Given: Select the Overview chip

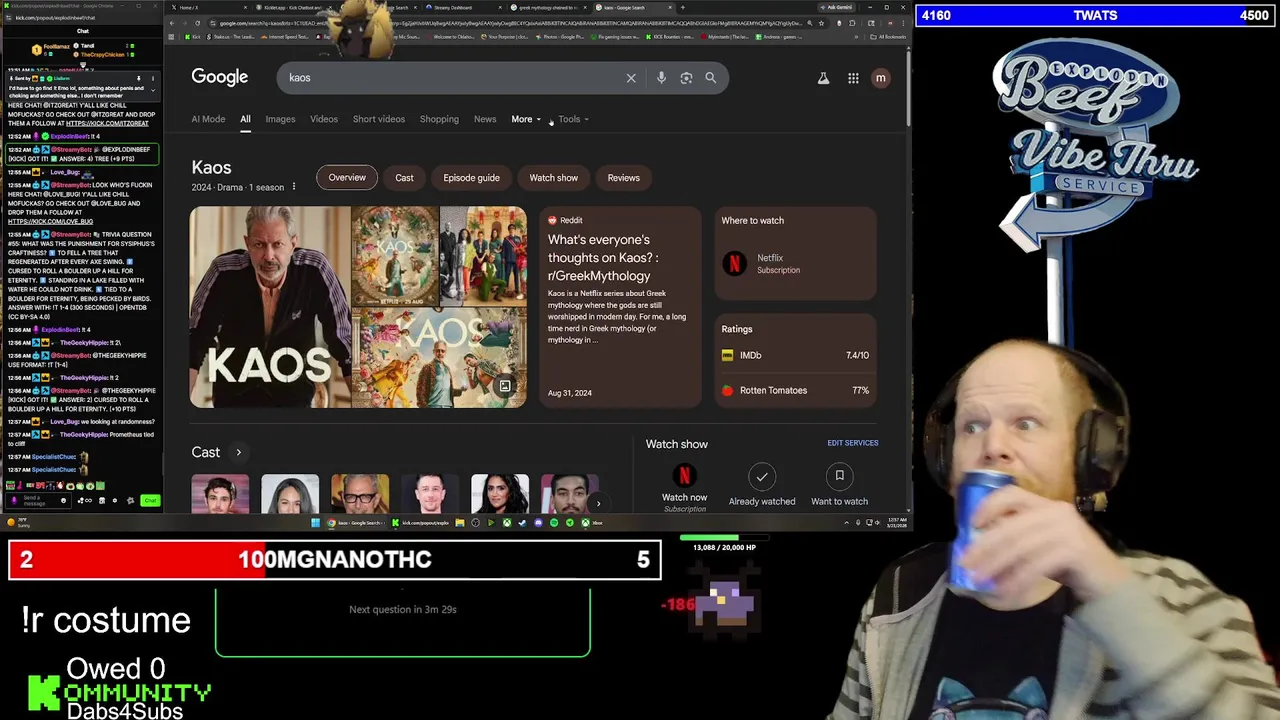Looking at the screenshot, I should click(x=347, y=178).
